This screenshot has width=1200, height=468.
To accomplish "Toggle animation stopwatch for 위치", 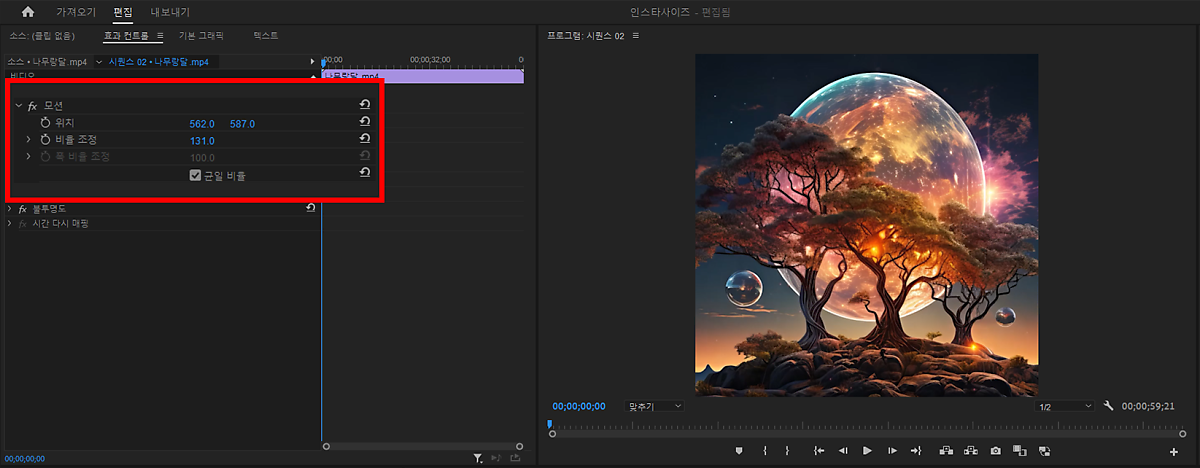I will coord(45,122).
